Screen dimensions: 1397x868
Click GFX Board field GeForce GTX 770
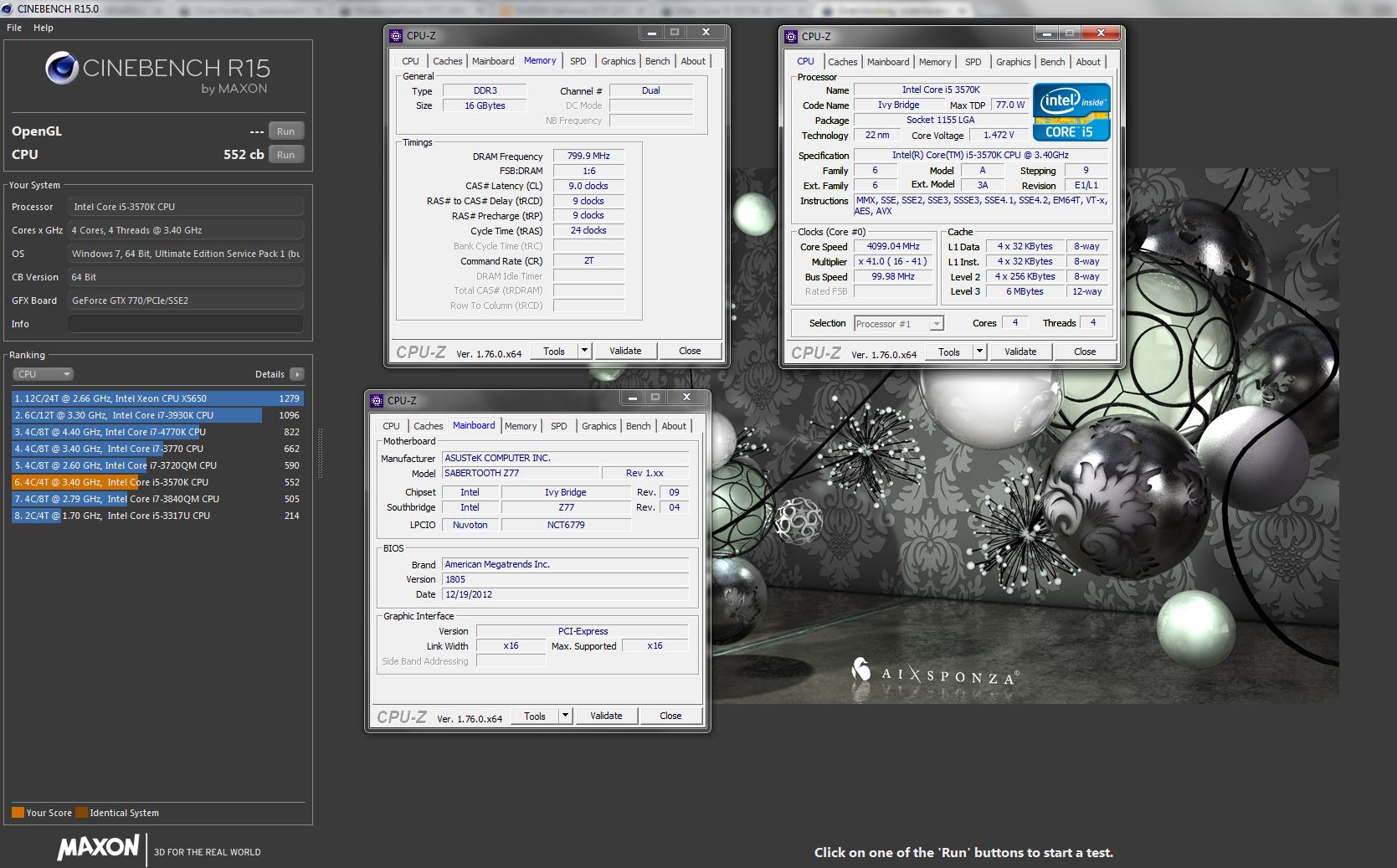pyautogui.click(x=186, y=300)
